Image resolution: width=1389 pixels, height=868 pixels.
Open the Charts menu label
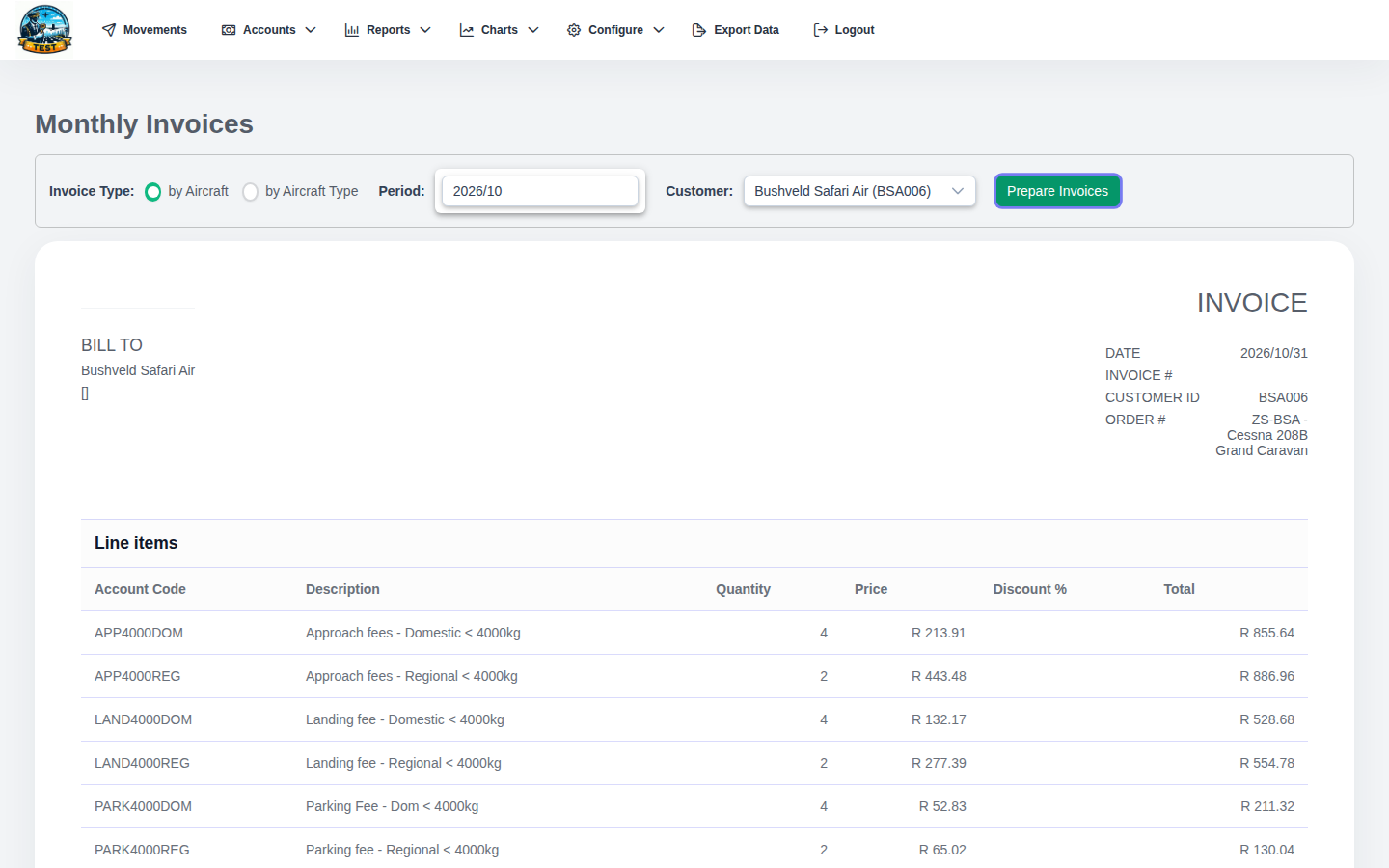[x=500, y=30]
